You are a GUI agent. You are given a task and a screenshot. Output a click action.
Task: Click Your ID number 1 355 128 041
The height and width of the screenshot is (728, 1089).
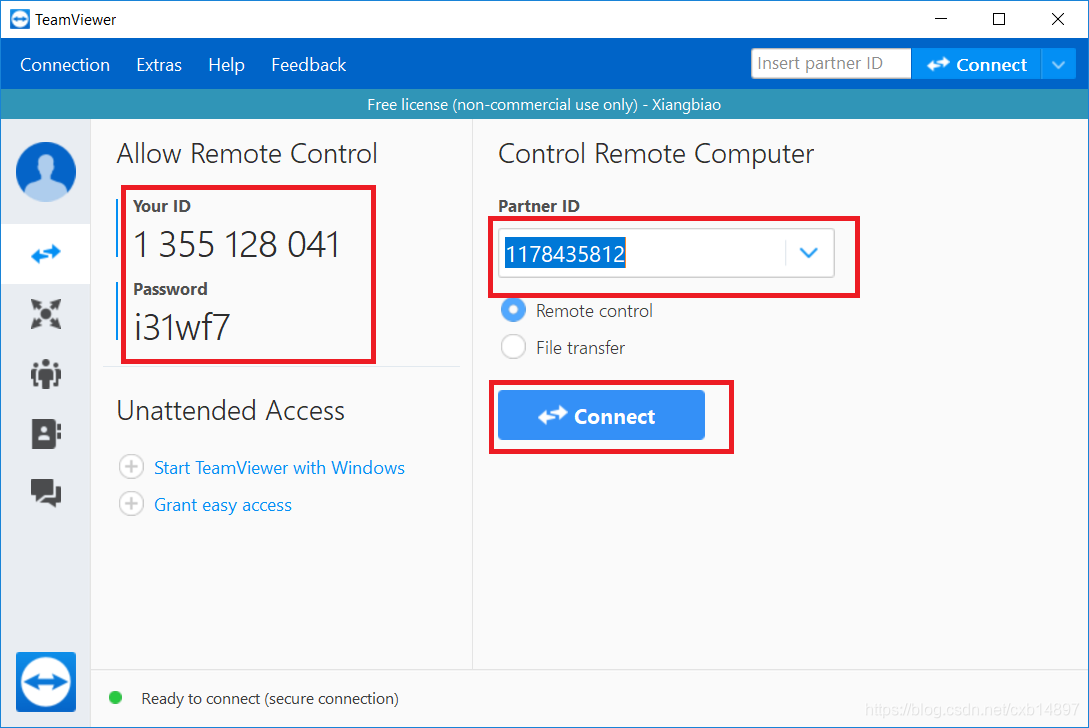pyautogui.click(x=237, y=245)
